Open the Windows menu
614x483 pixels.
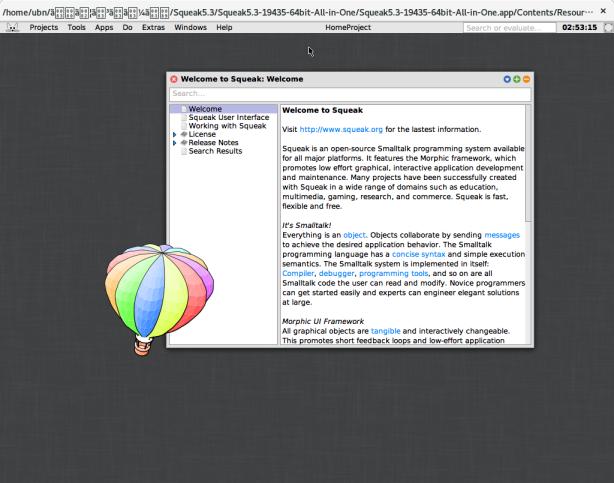click(190, 27)
